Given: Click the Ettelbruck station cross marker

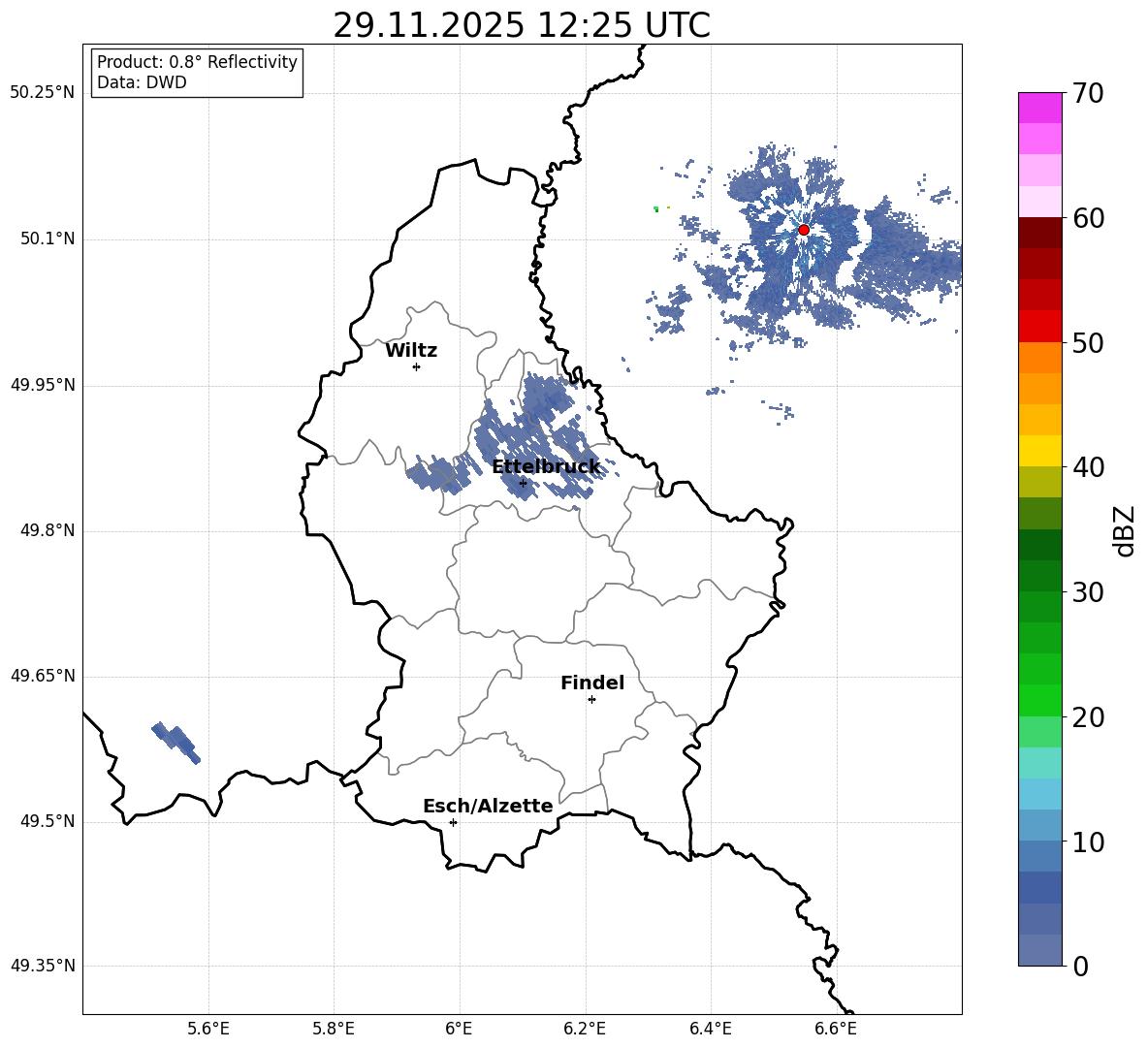Looking at the screenshot, I should pyautogui.click(x=523, y=483).
